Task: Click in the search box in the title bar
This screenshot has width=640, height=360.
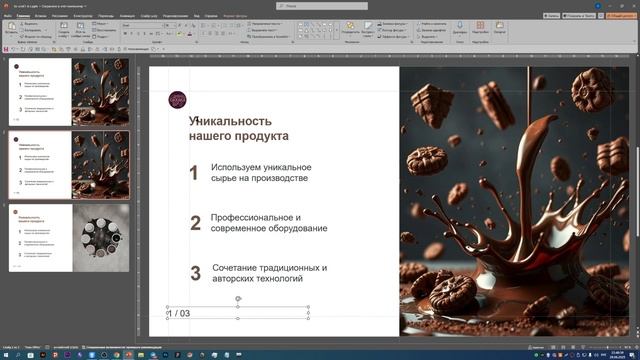Action: [322, 6]
